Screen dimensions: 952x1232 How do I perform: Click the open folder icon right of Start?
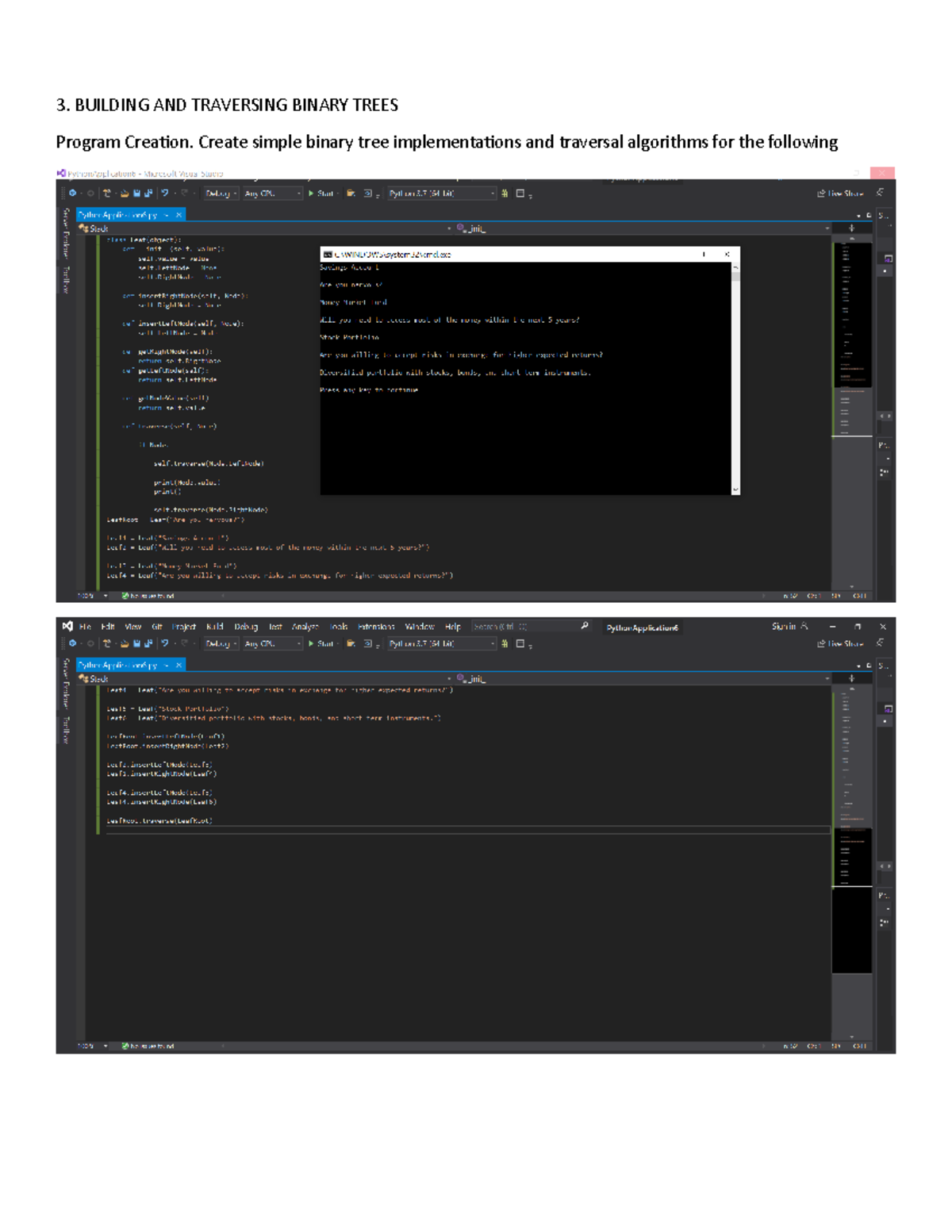pyautogui.click(x=351, y=643)
